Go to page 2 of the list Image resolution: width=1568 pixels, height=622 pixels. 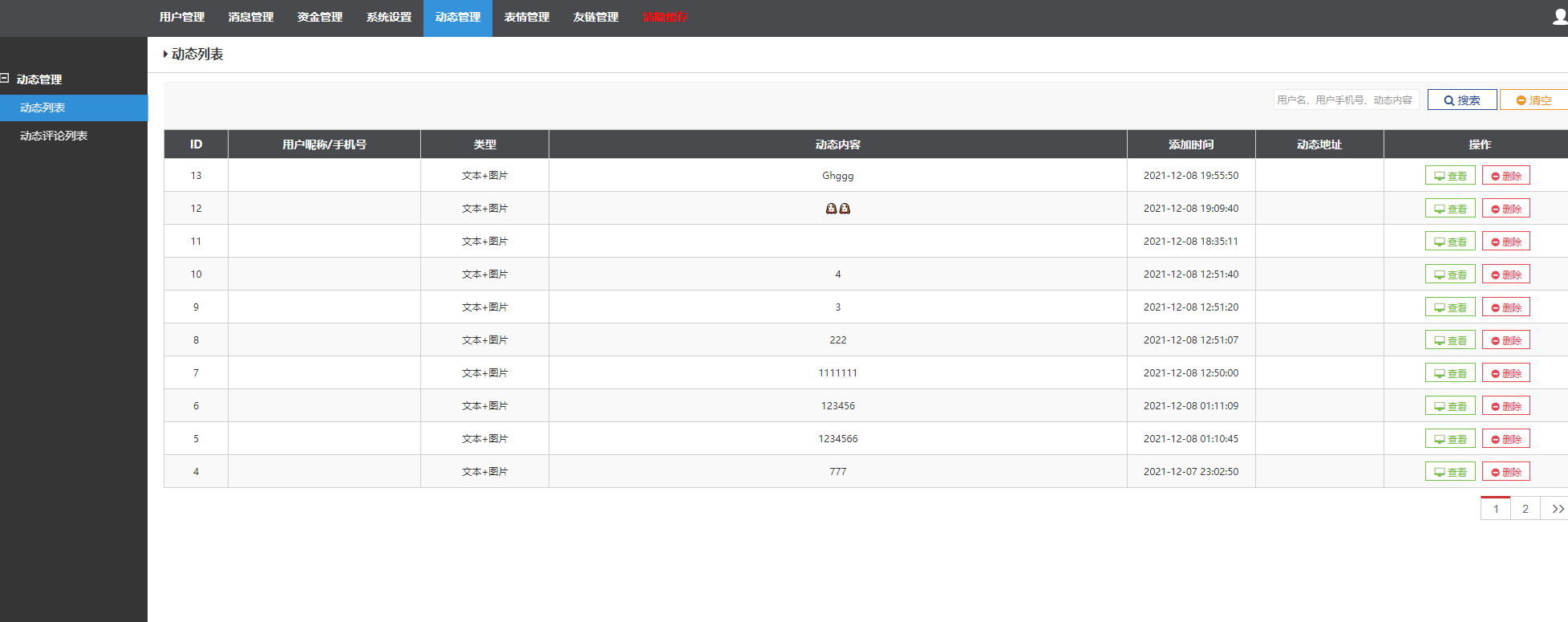[x=1525, y=509]
